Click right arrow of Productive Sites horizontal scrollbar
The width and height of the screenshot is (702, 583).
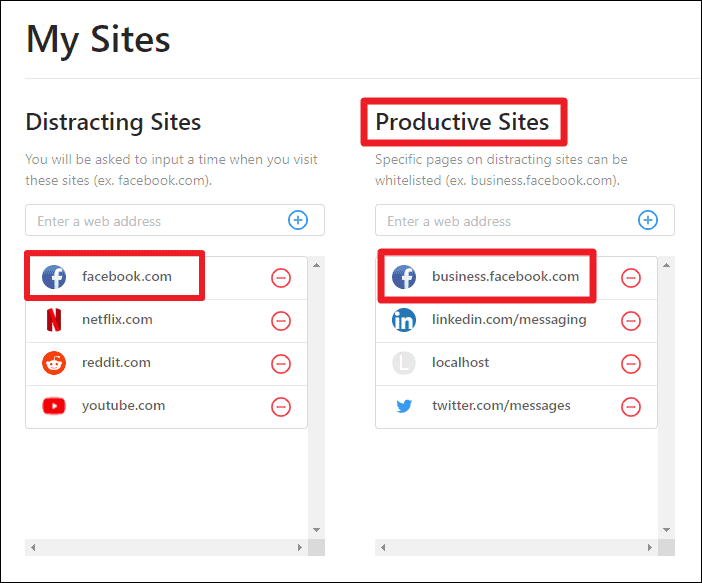pos(650,548)
